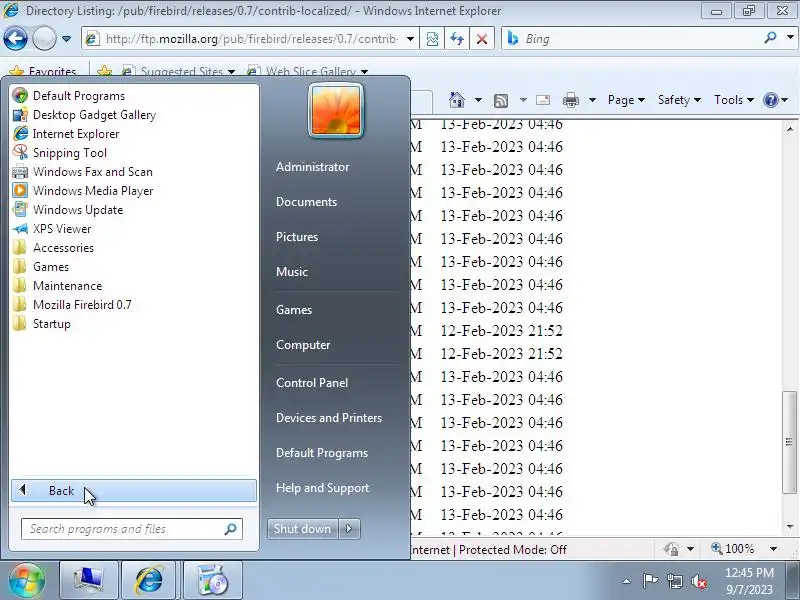This screenshot has width=800, height=600.
Task: Launch the Snipping Tool
Action: pos(70,153)
